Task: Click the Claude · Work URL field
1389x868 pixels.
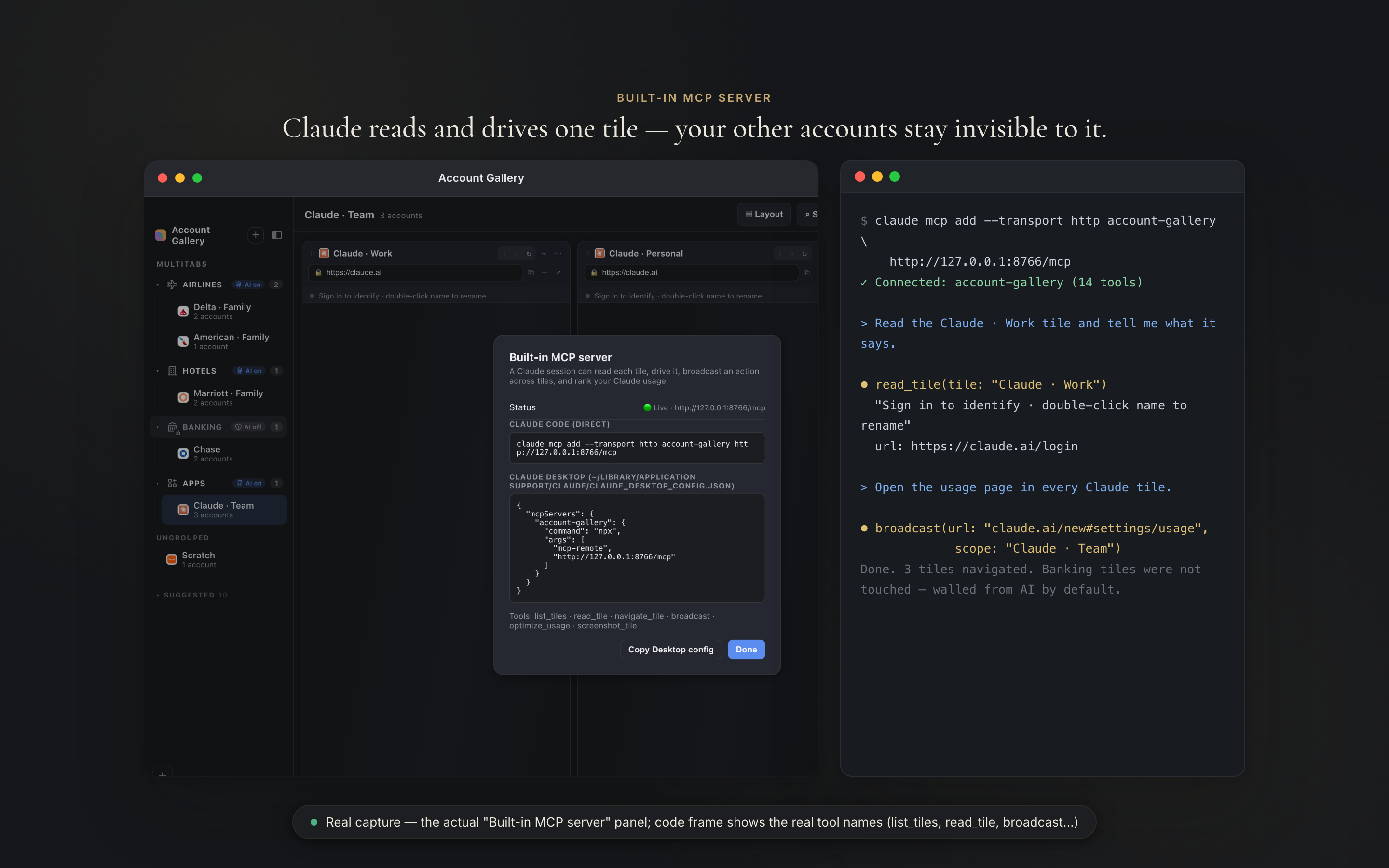Action: 416,272
